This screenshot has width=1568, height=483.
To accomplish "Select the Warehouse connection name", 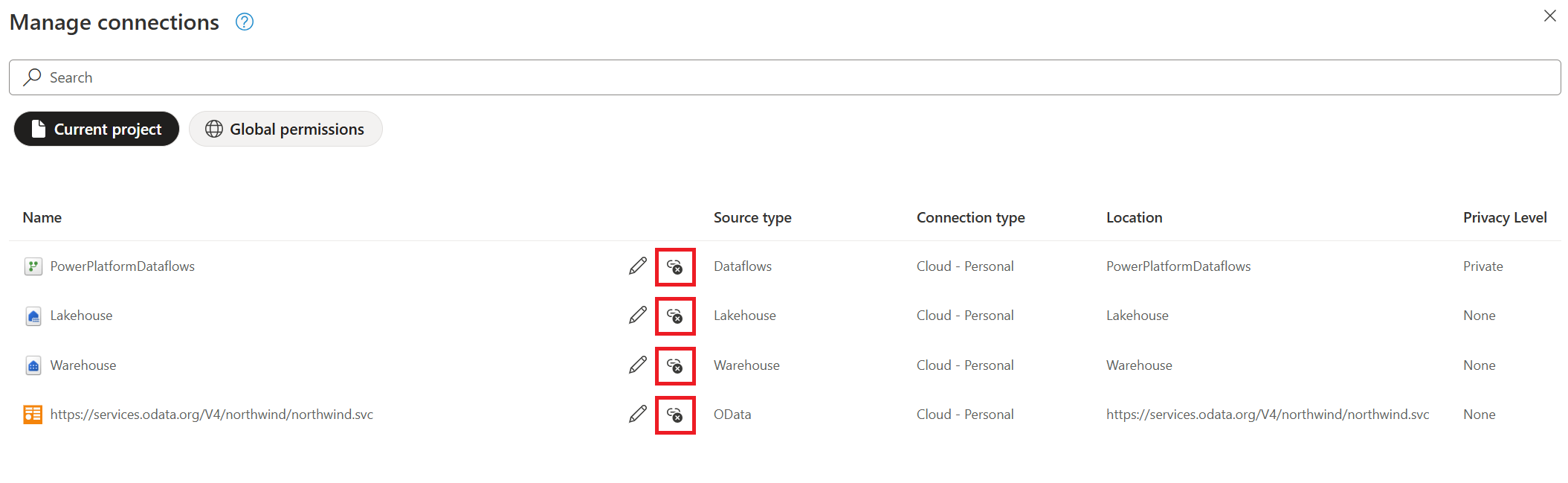I will (83, 365).
